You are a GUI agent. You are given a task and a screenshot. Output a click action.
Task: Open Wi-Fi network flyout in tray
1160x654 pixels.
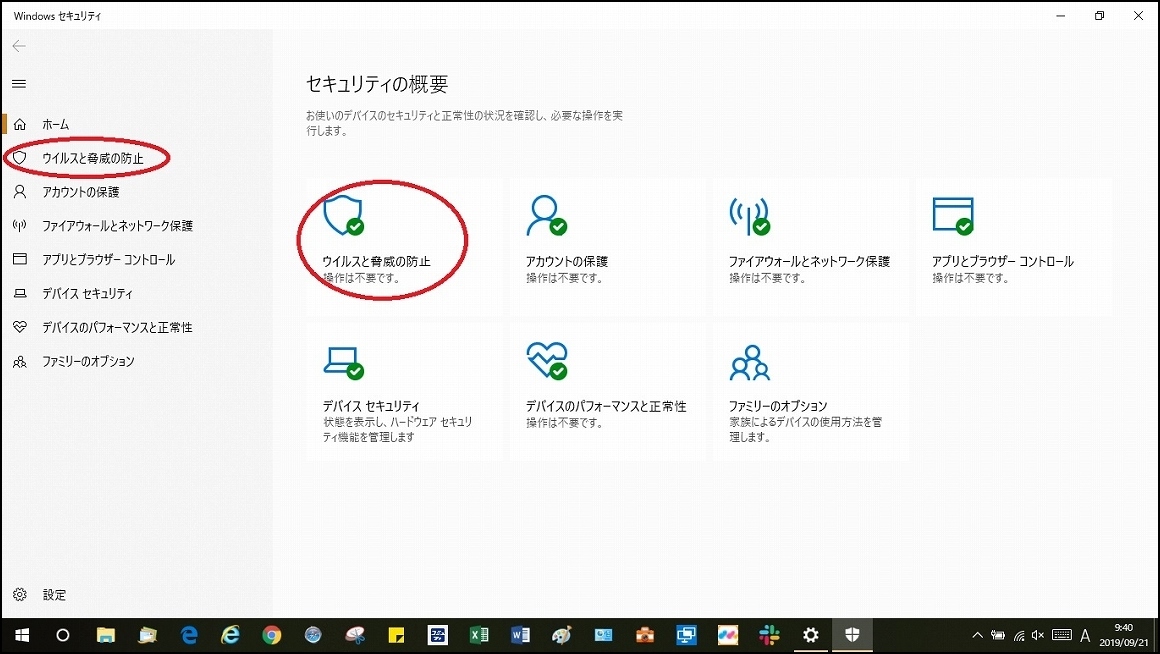(x=1019, y=636)
